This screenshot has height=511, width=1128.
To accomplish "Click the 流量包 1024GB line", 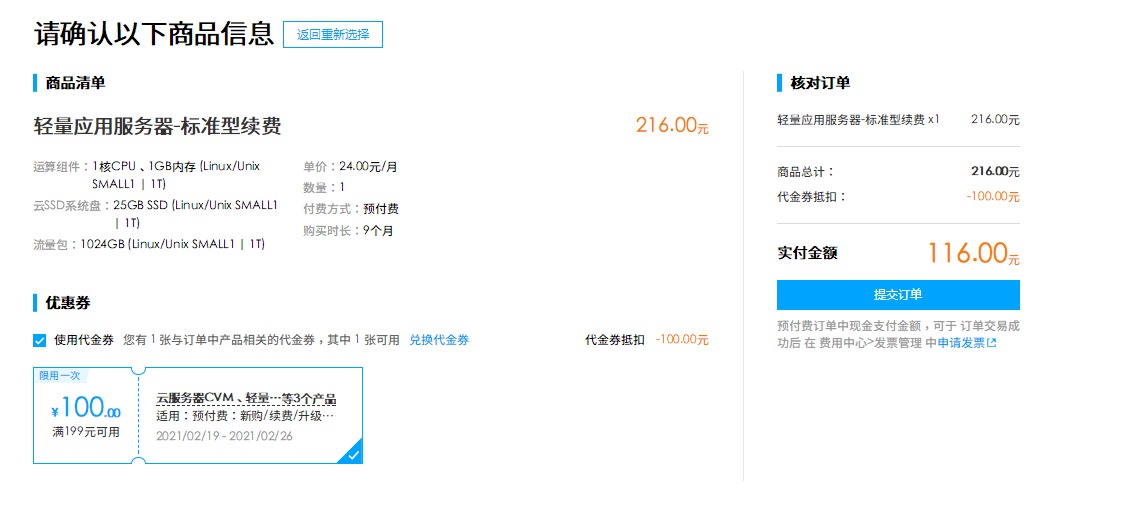I will click(x=149, y=244).
